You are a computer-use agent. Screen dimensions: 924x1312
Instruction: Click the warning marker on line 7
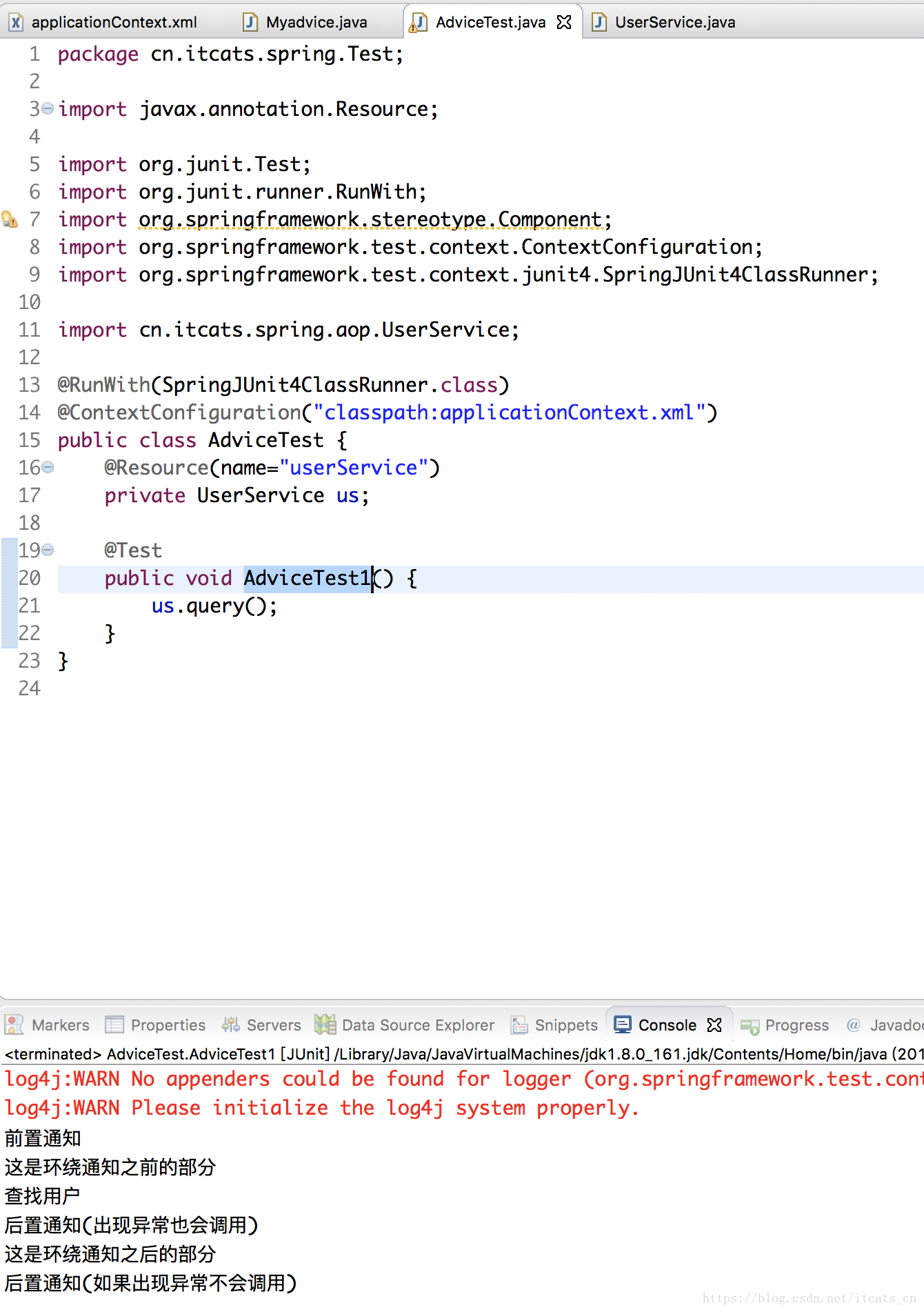click(x=10, y=219)
